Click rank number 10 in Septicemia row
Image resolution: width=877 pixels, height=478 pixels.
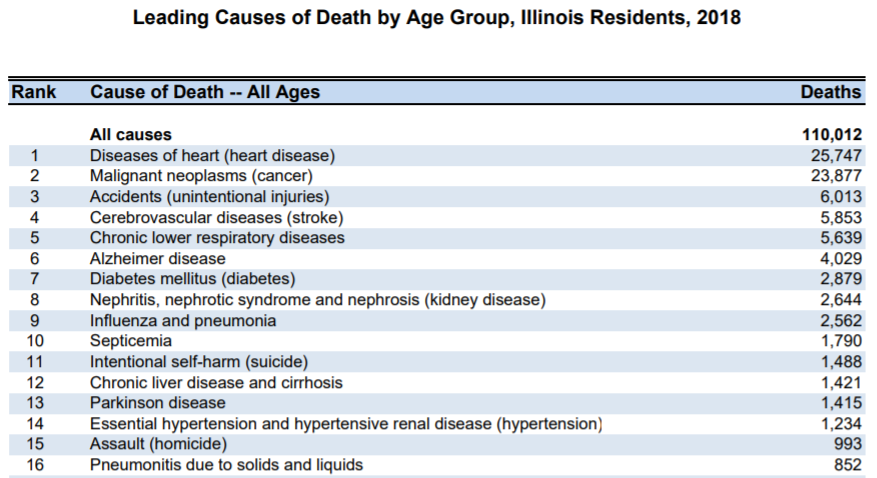[35, 341]
